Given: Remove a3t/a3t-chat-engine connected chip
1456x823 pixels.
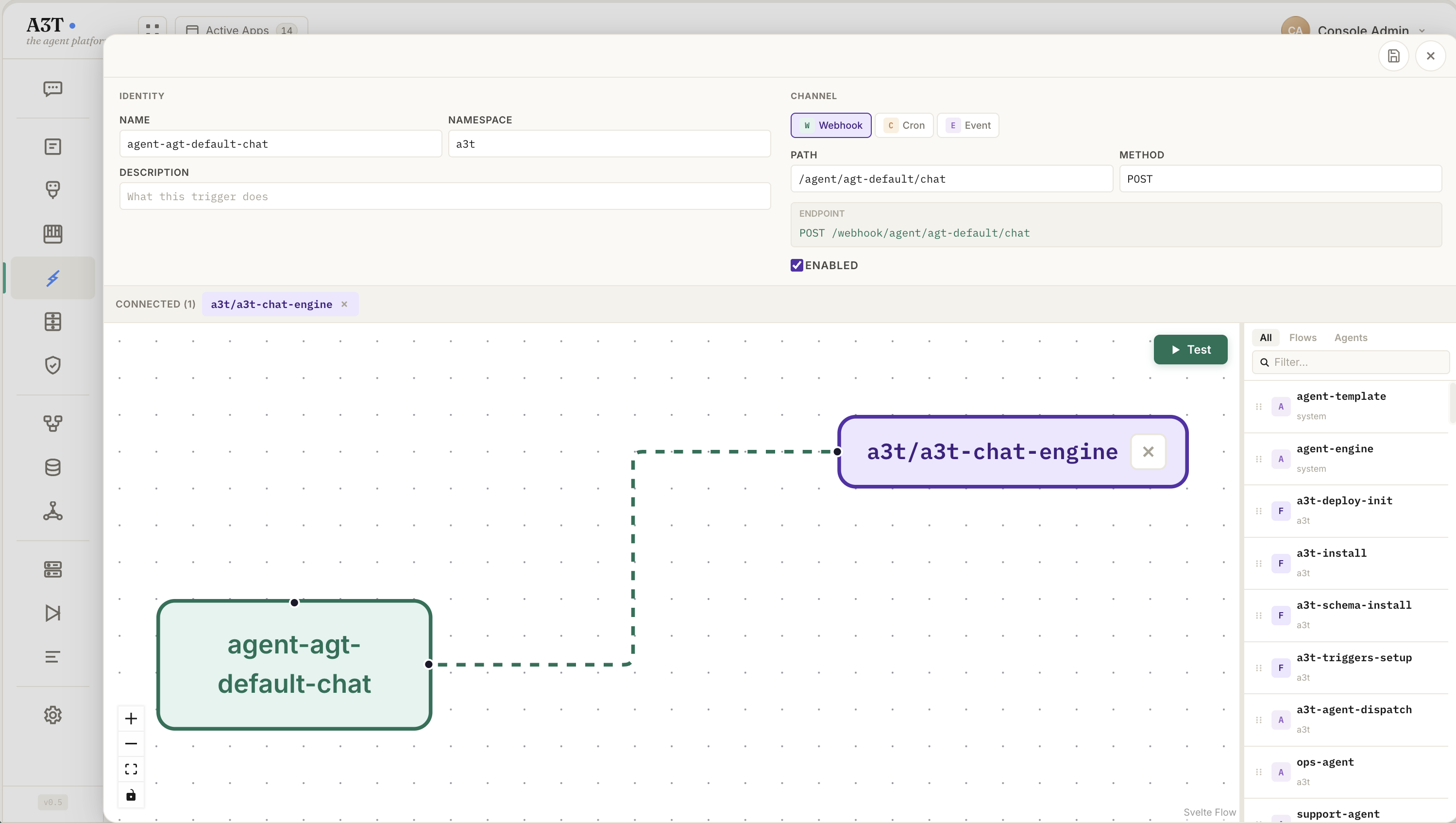Looking at the screenshot, I should 344,304.
